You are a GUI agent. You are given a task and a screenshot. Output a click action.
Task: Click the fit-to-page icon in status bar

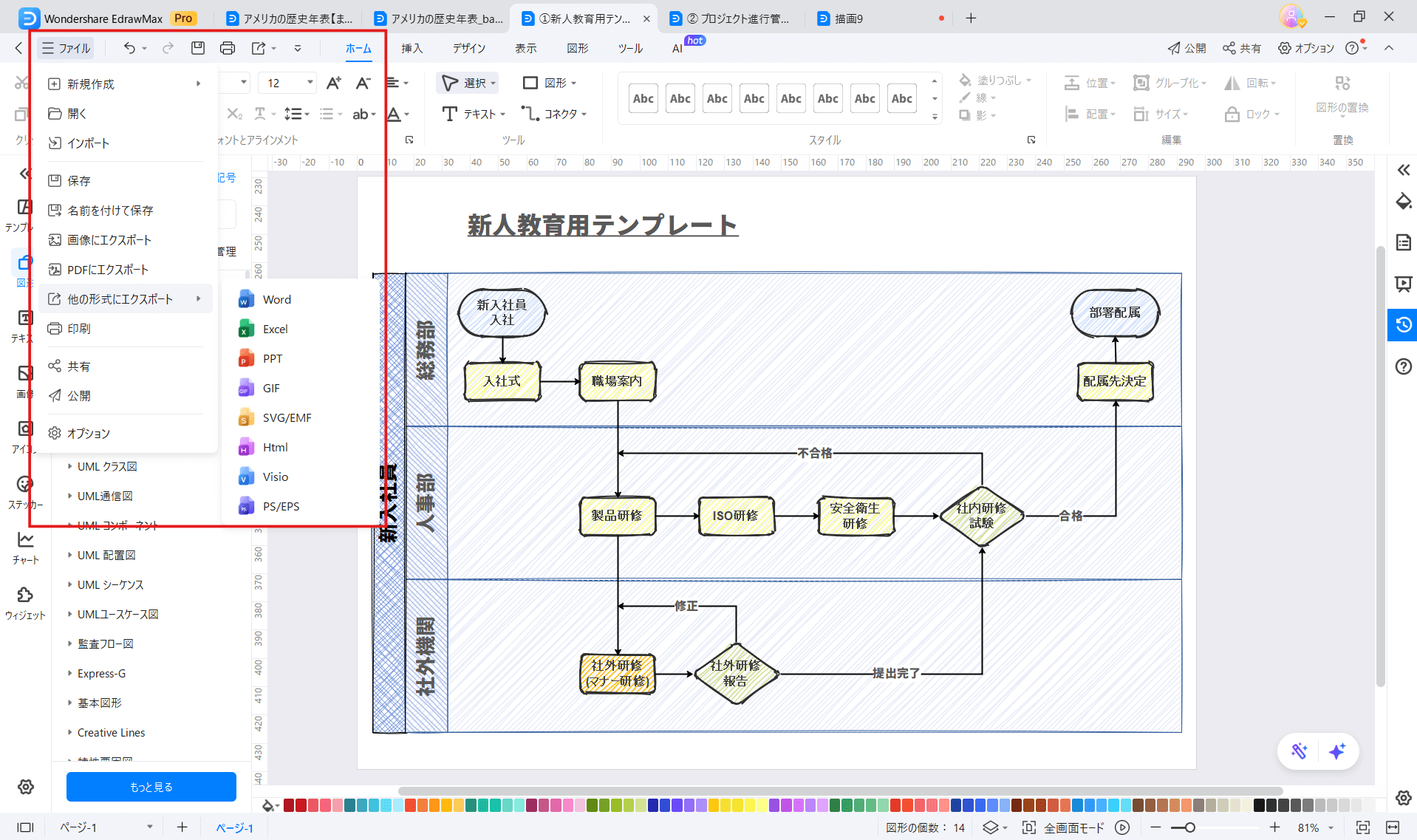click(x=1363, y=827)
